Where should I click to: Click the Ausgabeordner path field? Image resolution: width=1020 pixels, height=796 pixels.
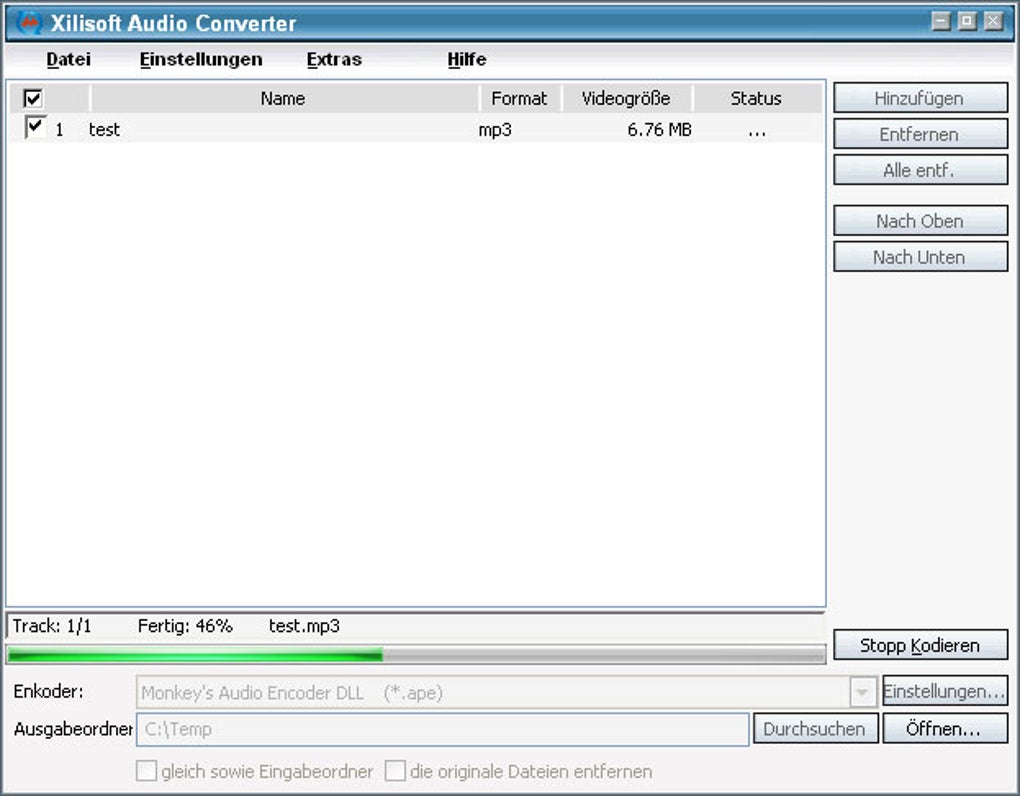(440, 729)
